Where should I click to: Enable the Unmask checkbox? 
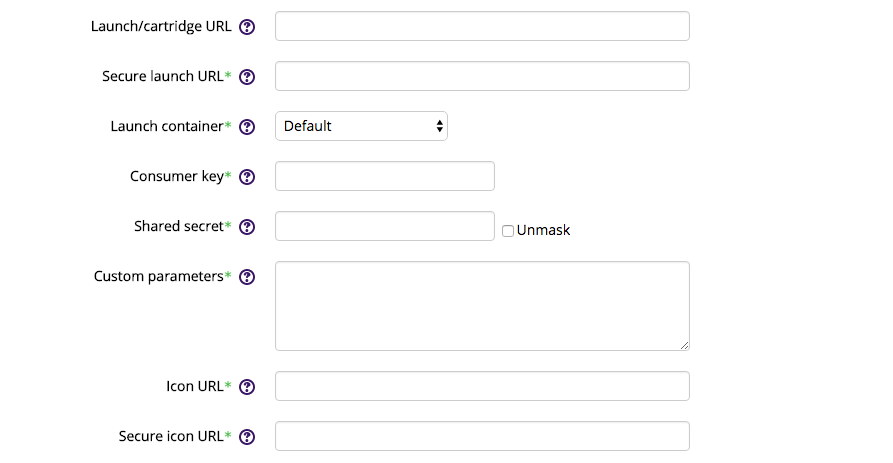tap(507, 231)
